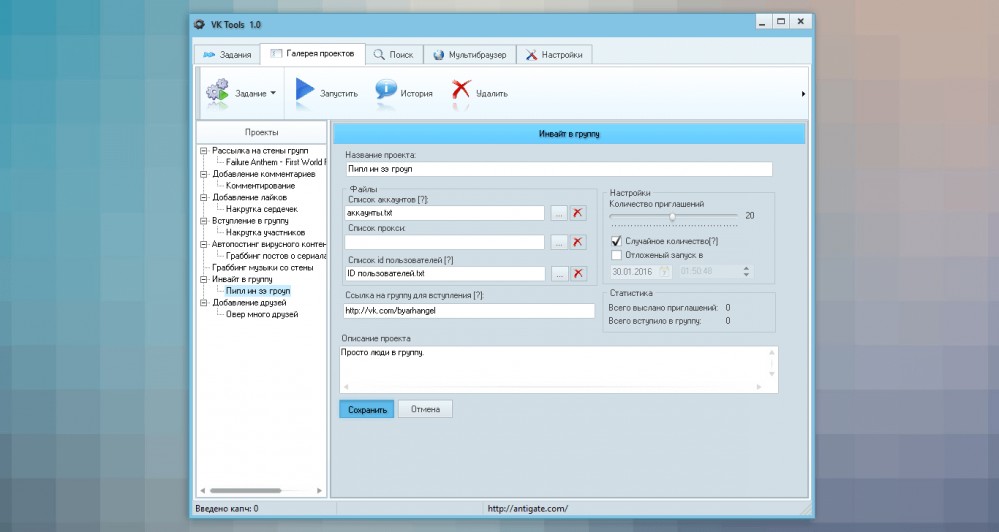Screen dimensions: 999x532
Task: Click the Проекты column header
Action: [261, 133]
